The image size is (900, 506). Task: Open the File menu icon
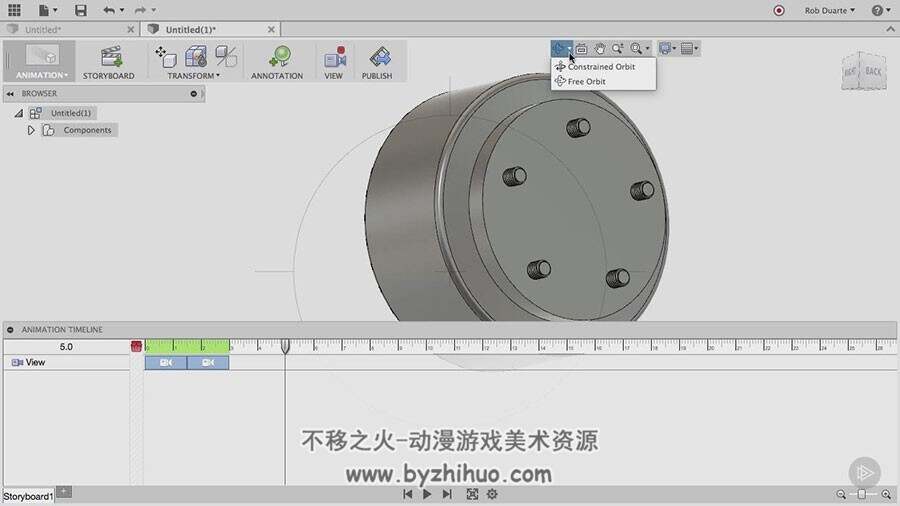[46, 10]
